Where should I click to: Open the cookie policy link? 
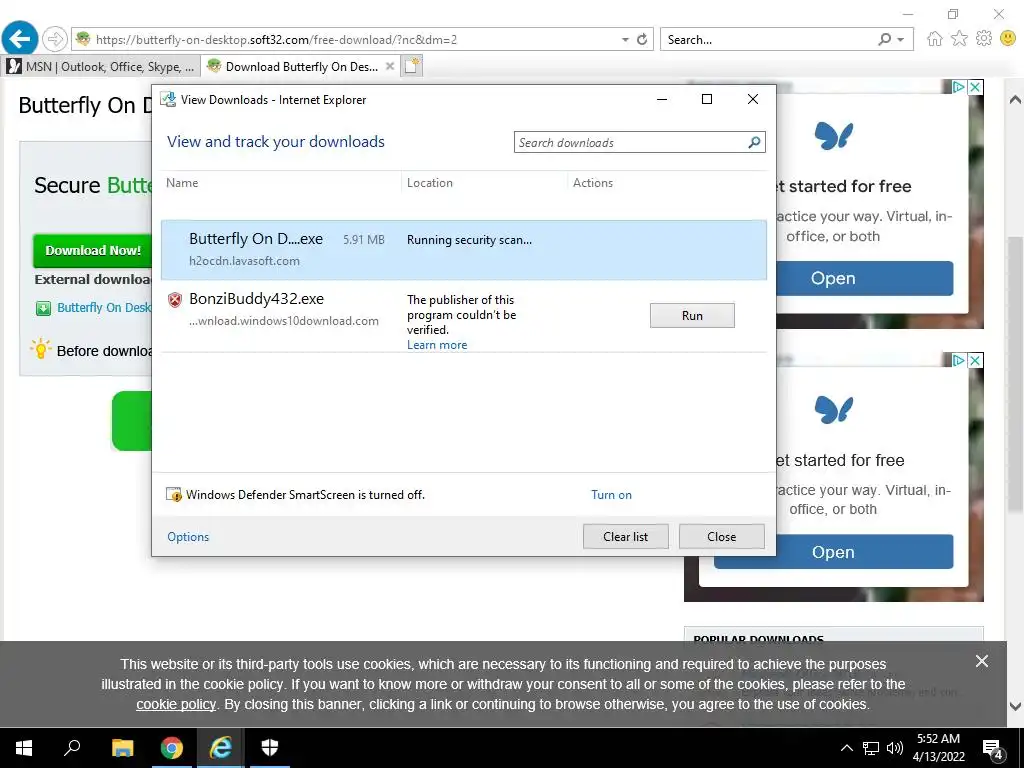(x=176, y=705)
